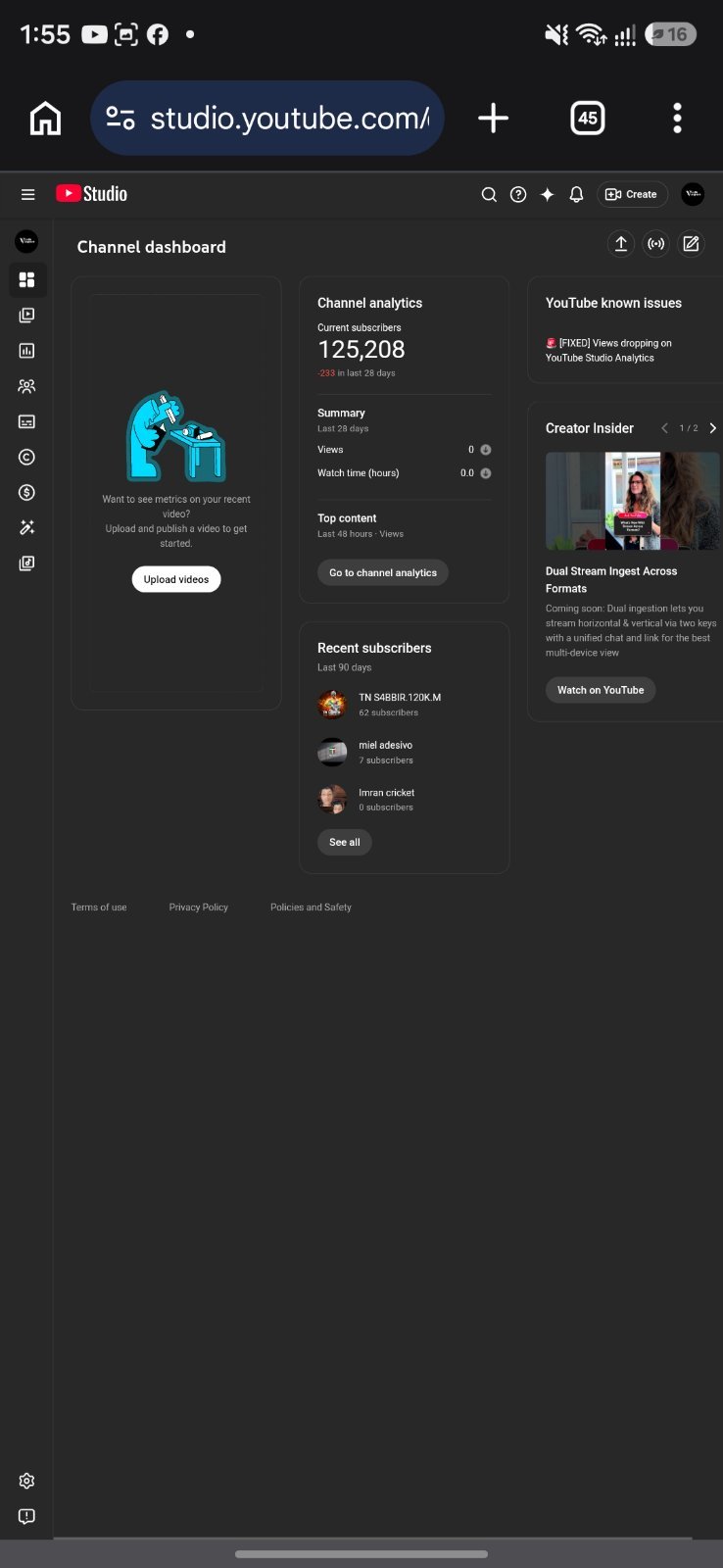723x1568 pixels.
Task: Click Go to channel analytics button
Action: [383, 572]
